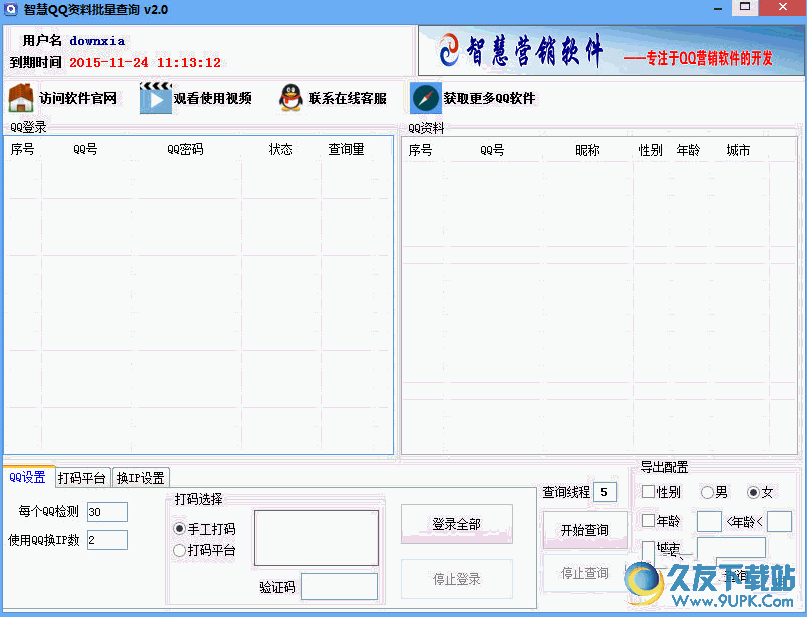Screen dimensions: 807x617
Task: Click 登录全部 button
Action: [x=457, y=524]
